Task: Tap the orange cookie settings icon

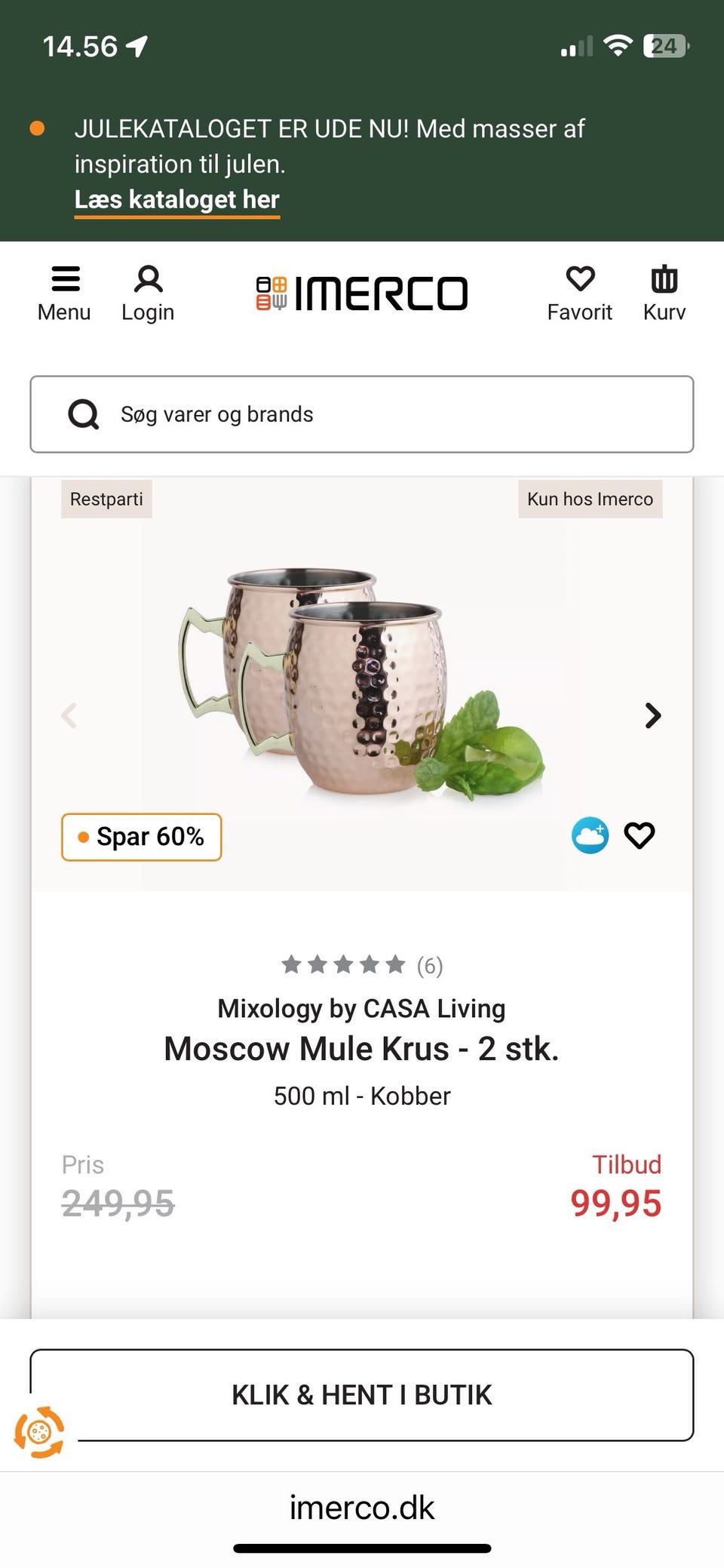Action: [x=39, y=1431]
